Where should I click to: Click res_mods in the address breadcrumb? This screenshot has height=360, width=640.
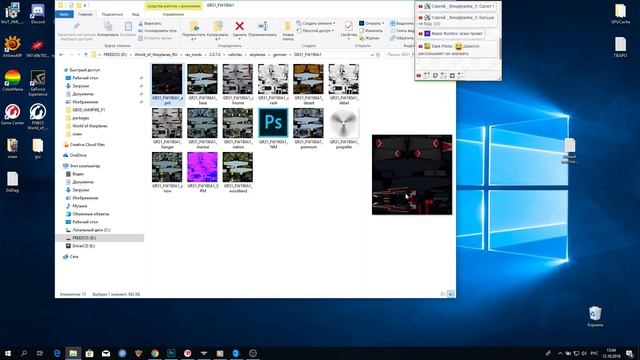click(193, 54)
